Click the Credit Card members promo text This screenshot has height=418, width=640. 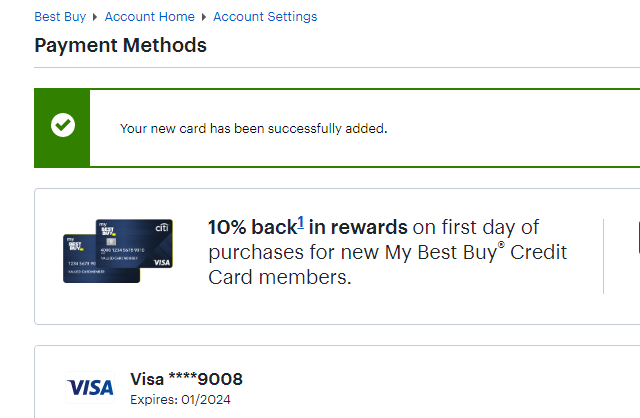click(280, 277)
